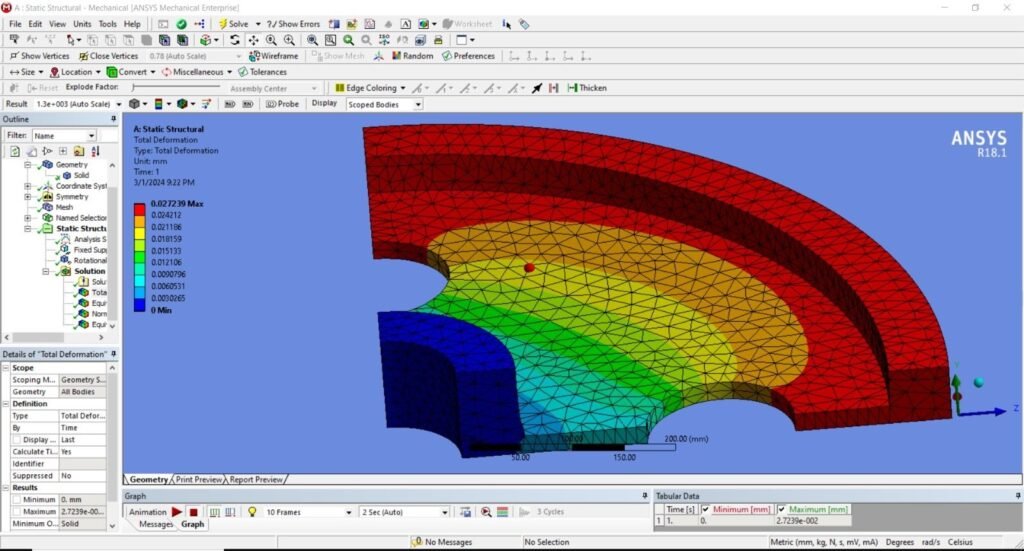Tick the Minimum checkbox under Results
Viewport: 1024px width, 551px height.
pos(17,499)
